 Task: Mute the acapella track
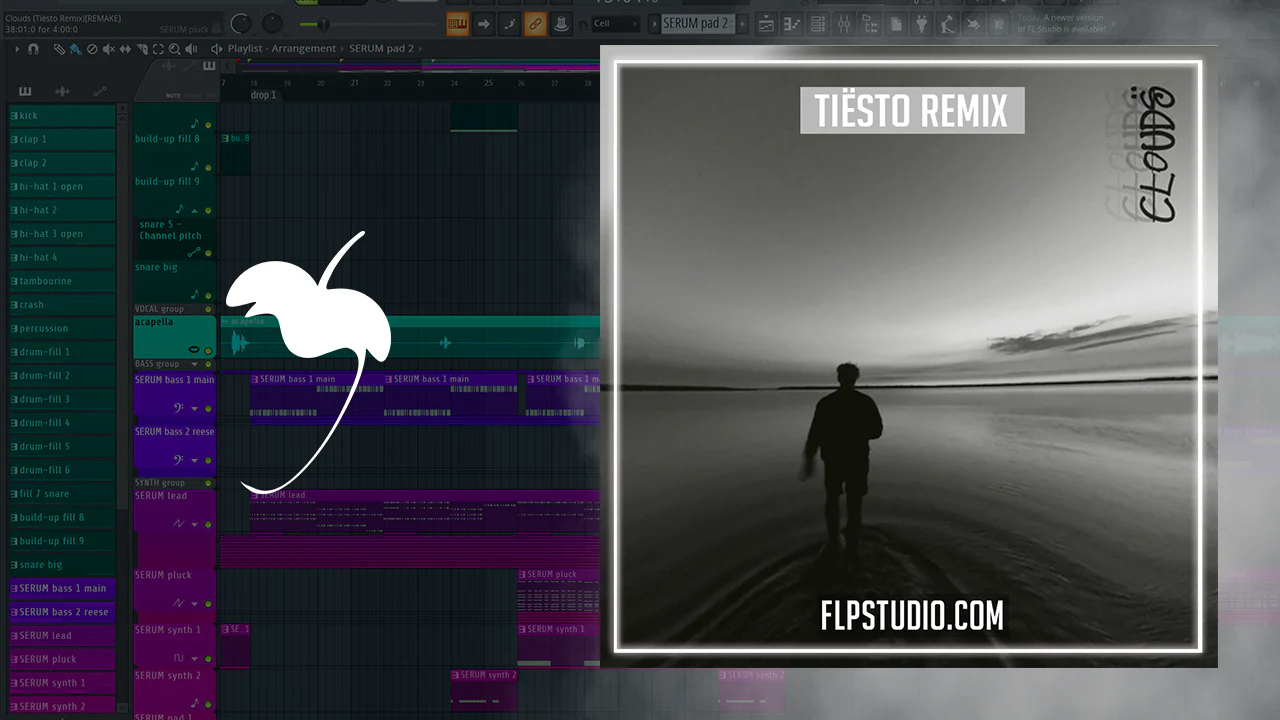[x=208, y=351]
